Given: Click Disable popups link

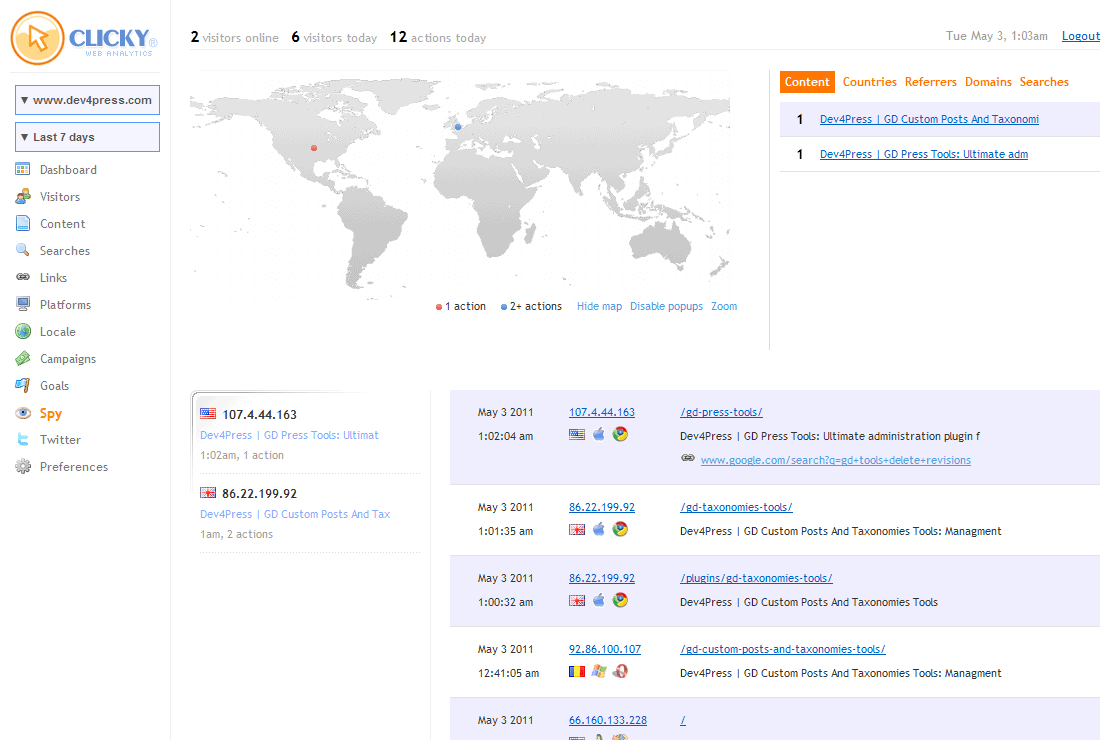Looking at the screenshot, I should point(666,306).
